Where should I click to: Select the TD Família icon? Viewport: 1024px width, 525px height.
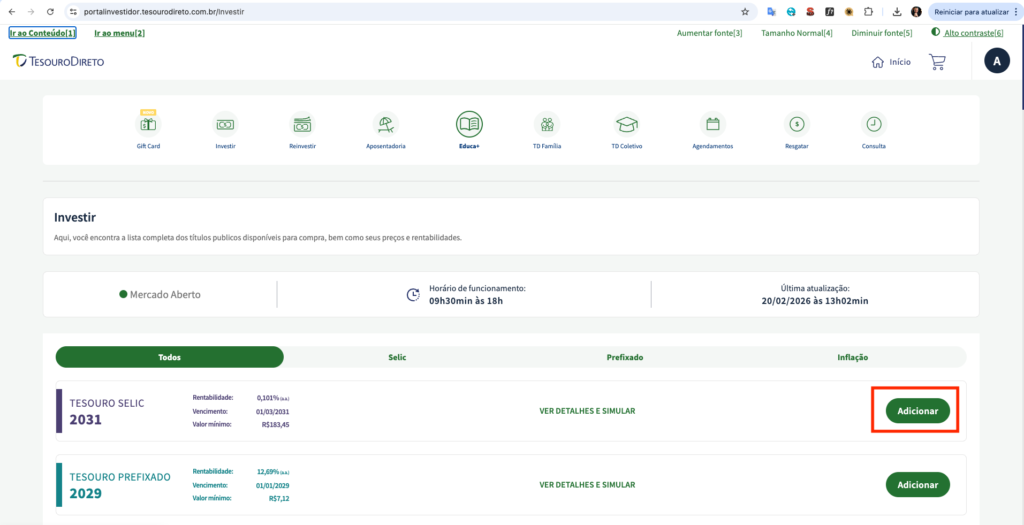(x=547, y=125)
